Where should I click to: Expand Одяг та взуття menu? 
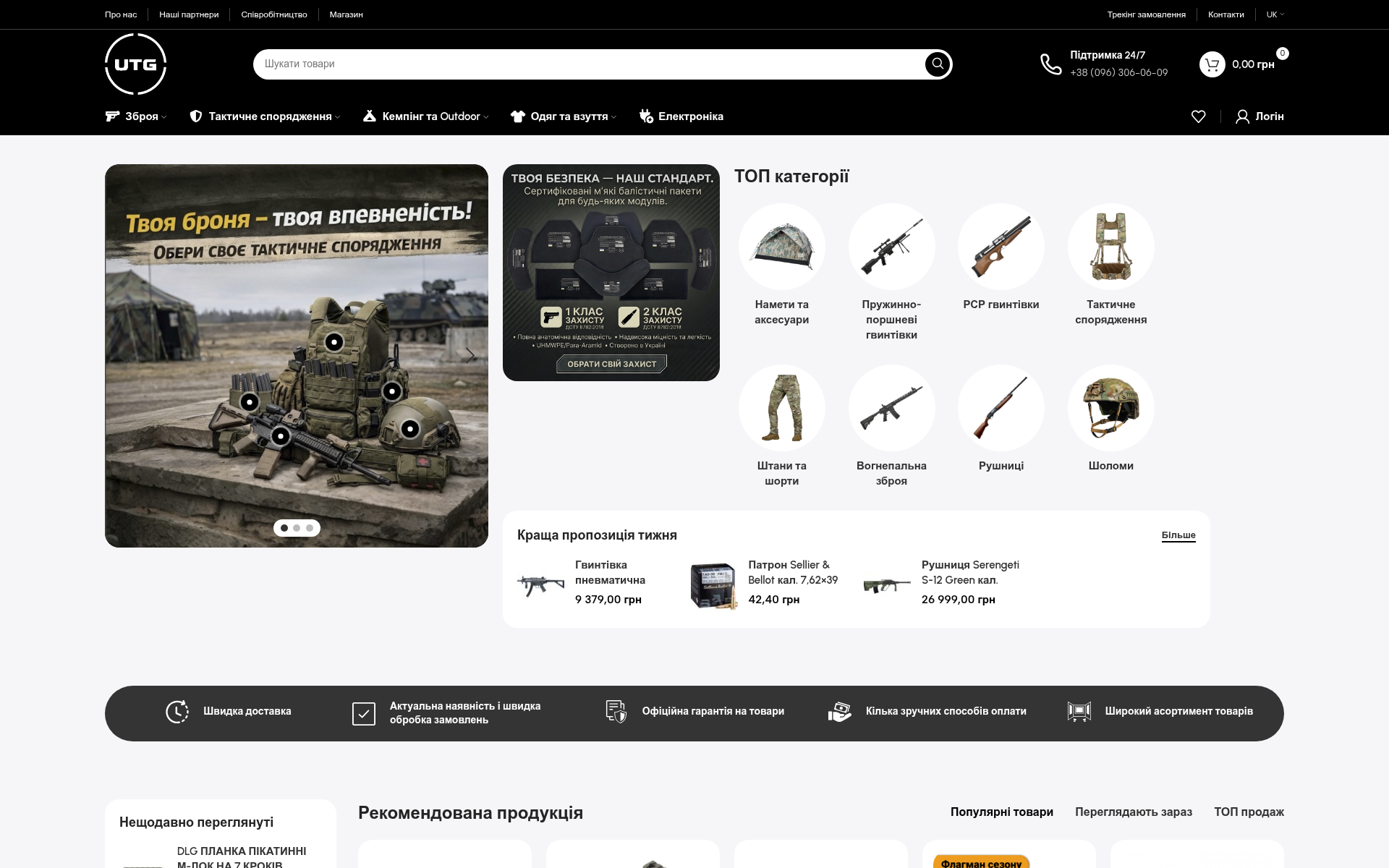[x=564, y=116]
